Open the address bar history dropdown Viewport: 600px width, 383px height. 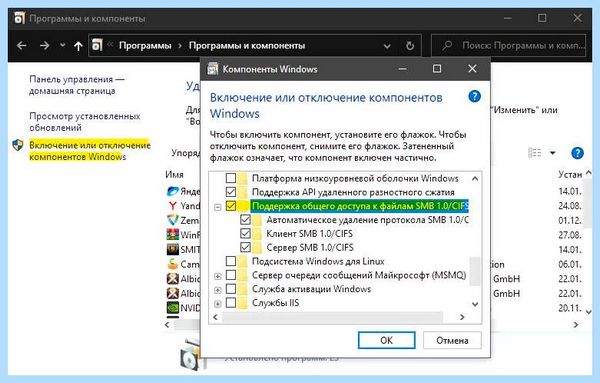pyautogui.click(x=387, y=46)
